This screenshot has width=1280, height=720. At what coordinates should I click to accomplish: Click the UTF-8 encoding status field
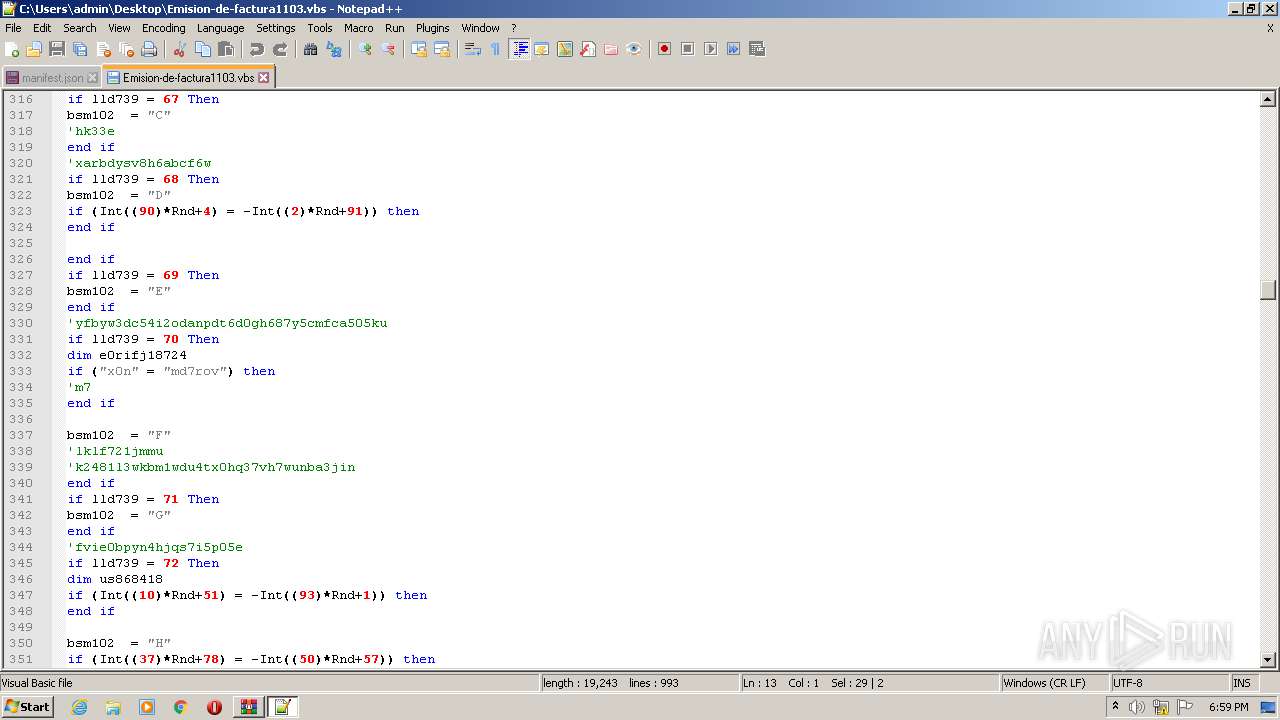pyautogui.click(x=1170, y=683)
